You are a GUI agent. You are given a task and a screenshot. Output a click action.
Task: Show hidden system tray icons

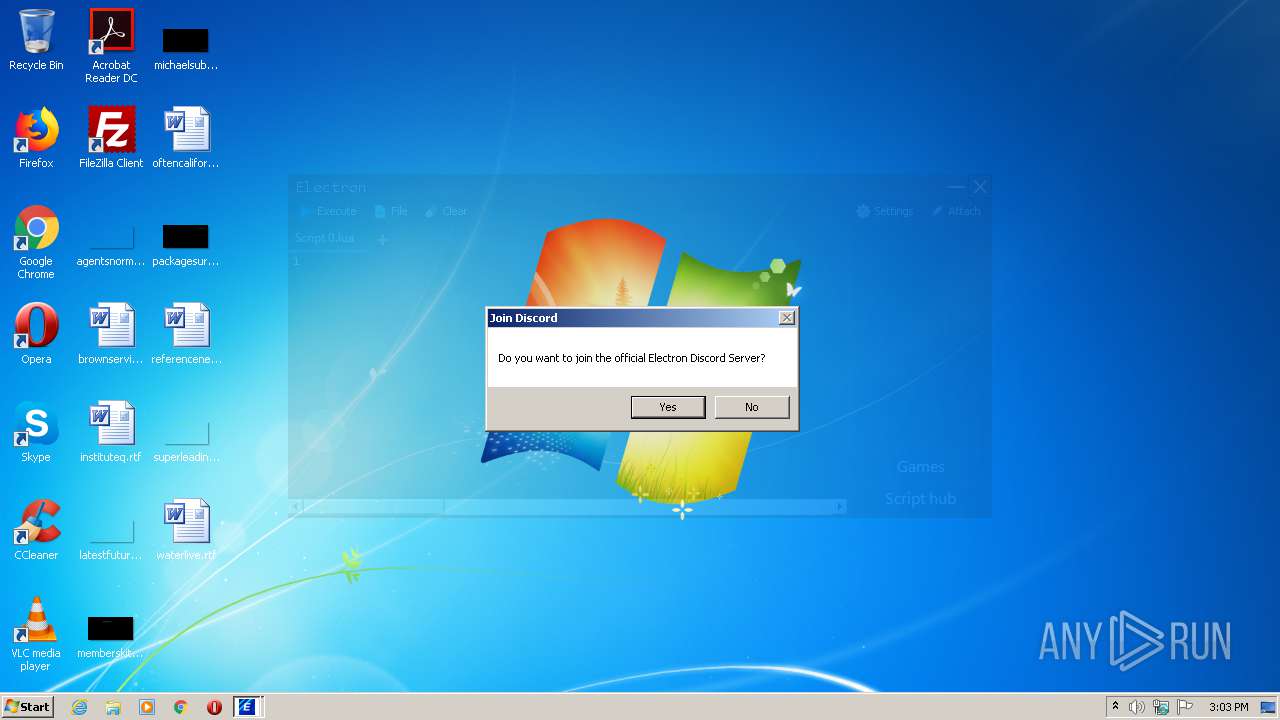(1115, 707)
